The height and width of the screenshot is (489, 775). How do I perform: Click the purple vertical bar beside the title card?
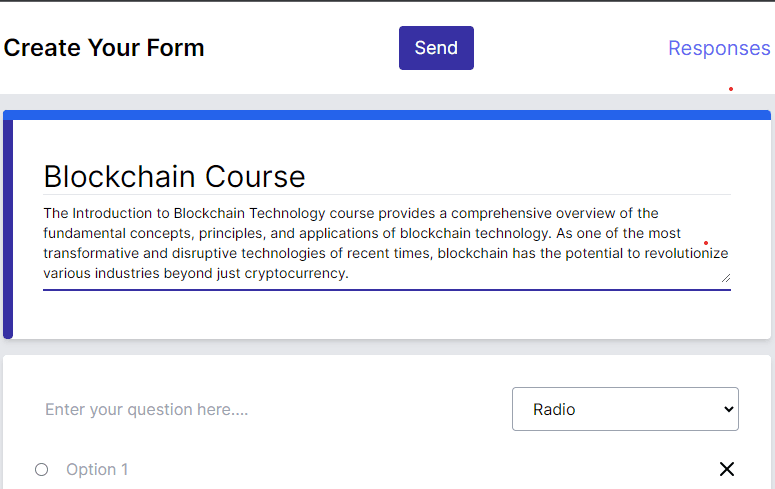coord(8,229)
